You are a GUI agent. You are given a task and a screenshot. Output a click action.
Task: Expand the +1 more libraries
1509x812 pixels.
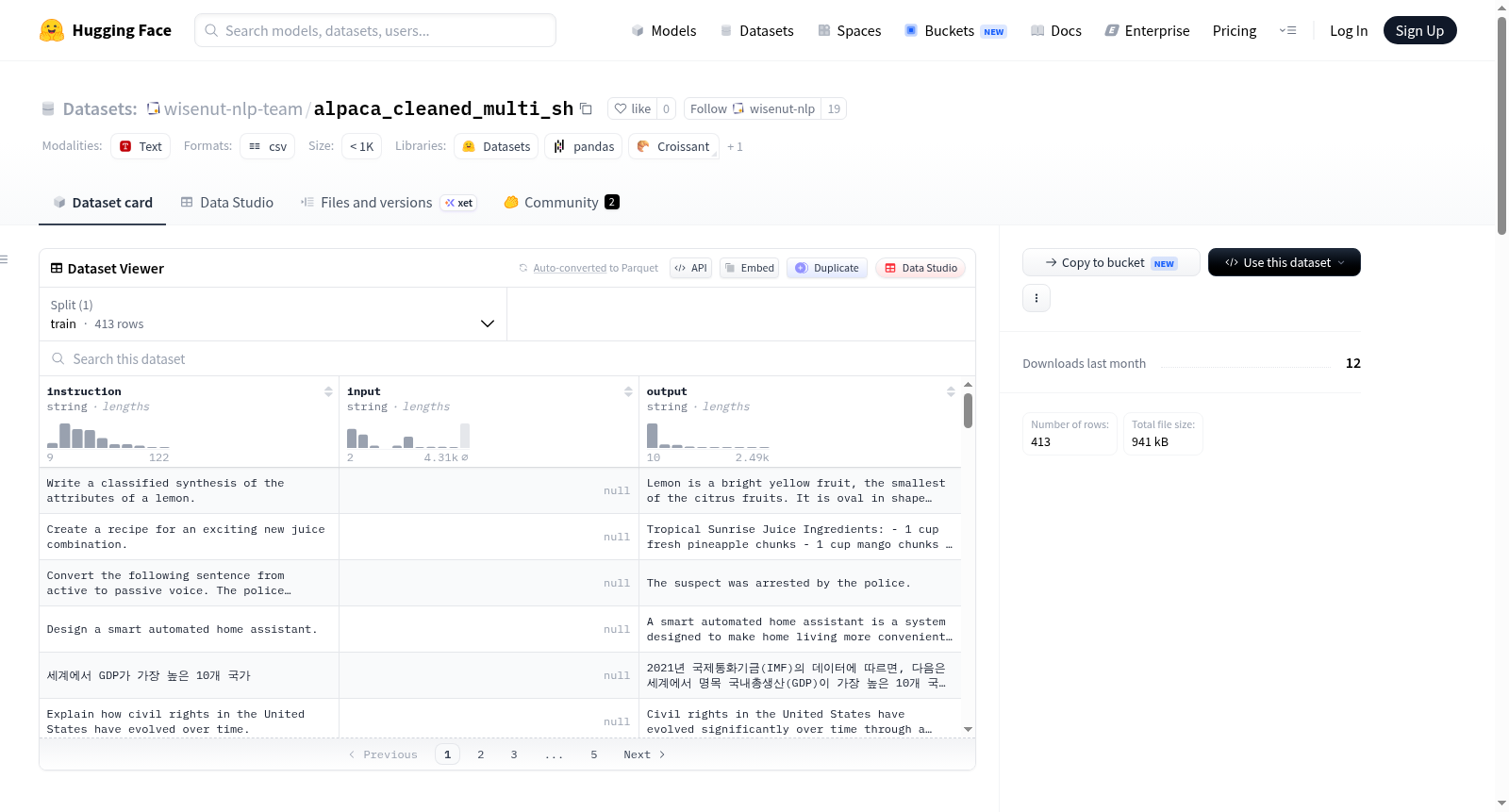tap(735, 146)
